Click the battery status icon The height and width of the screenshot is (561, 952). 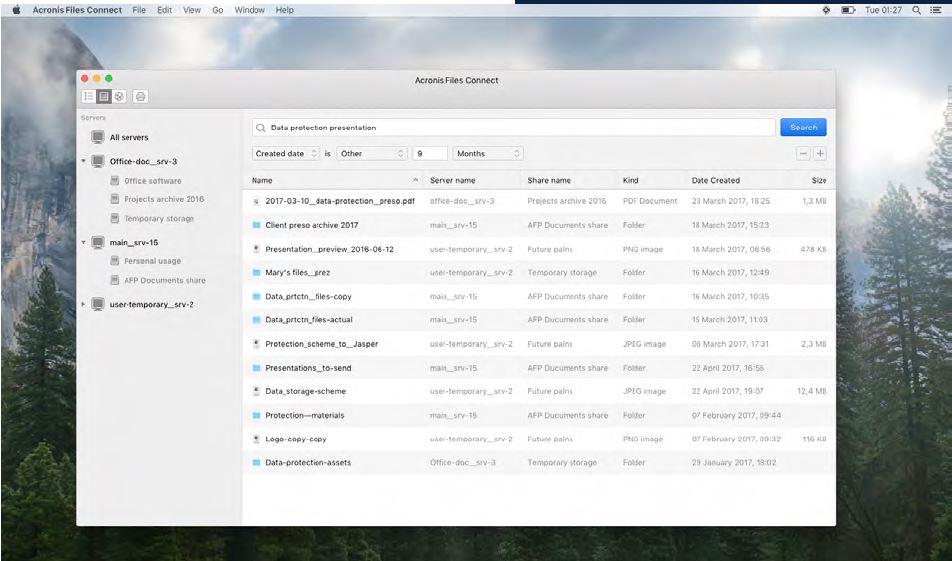click(848, 10)
